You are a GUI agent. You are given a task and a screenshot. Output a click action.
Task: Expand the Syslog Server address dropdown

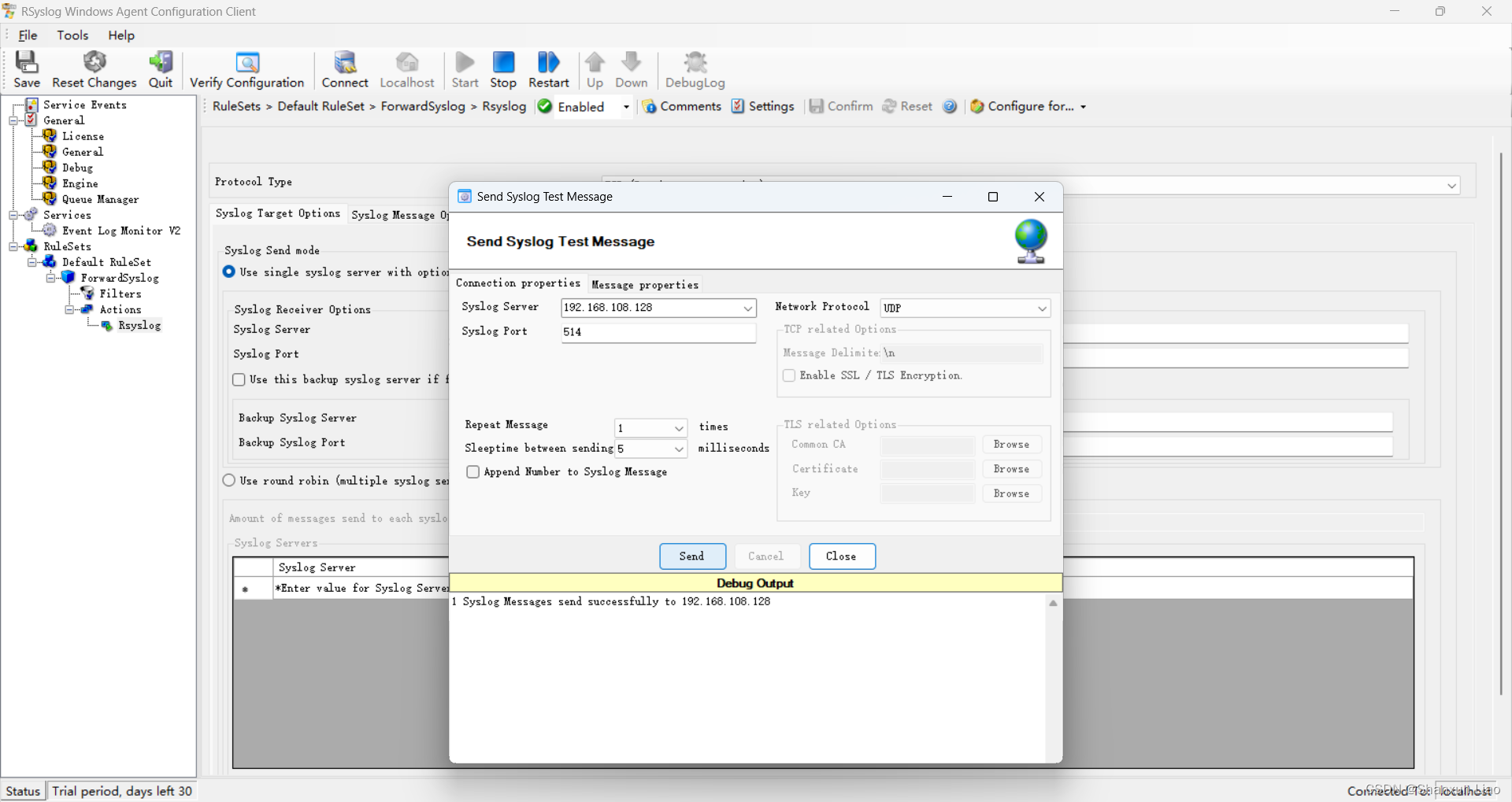747,308
